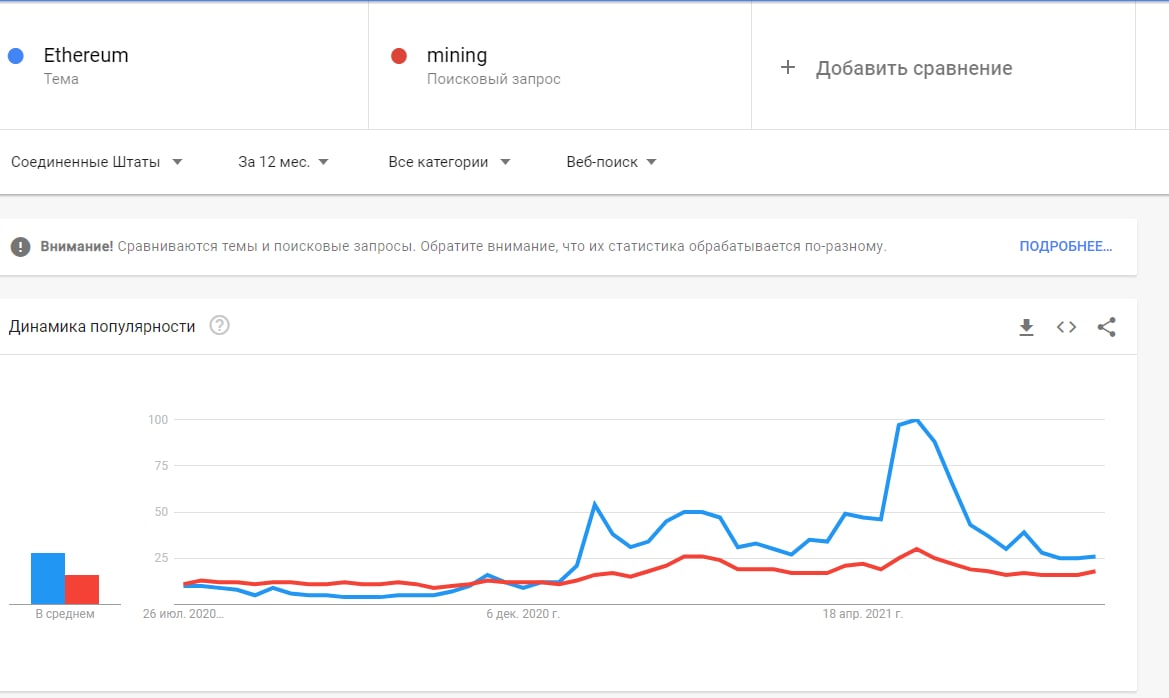Image resolution: width=1169 pixels, height=698 pixels.
Task: Open the Веб-поиск search type dropdown
Action: coord(611,162)
